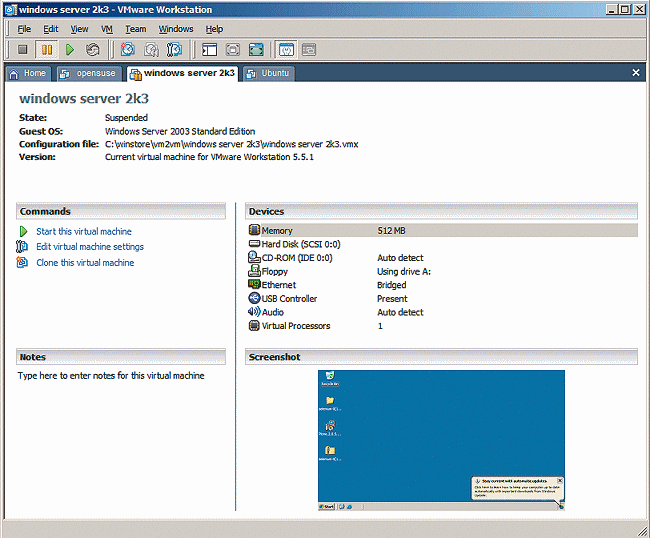Click the green Power On play button
Screen dimensions: 650x538
coord(70,49)
